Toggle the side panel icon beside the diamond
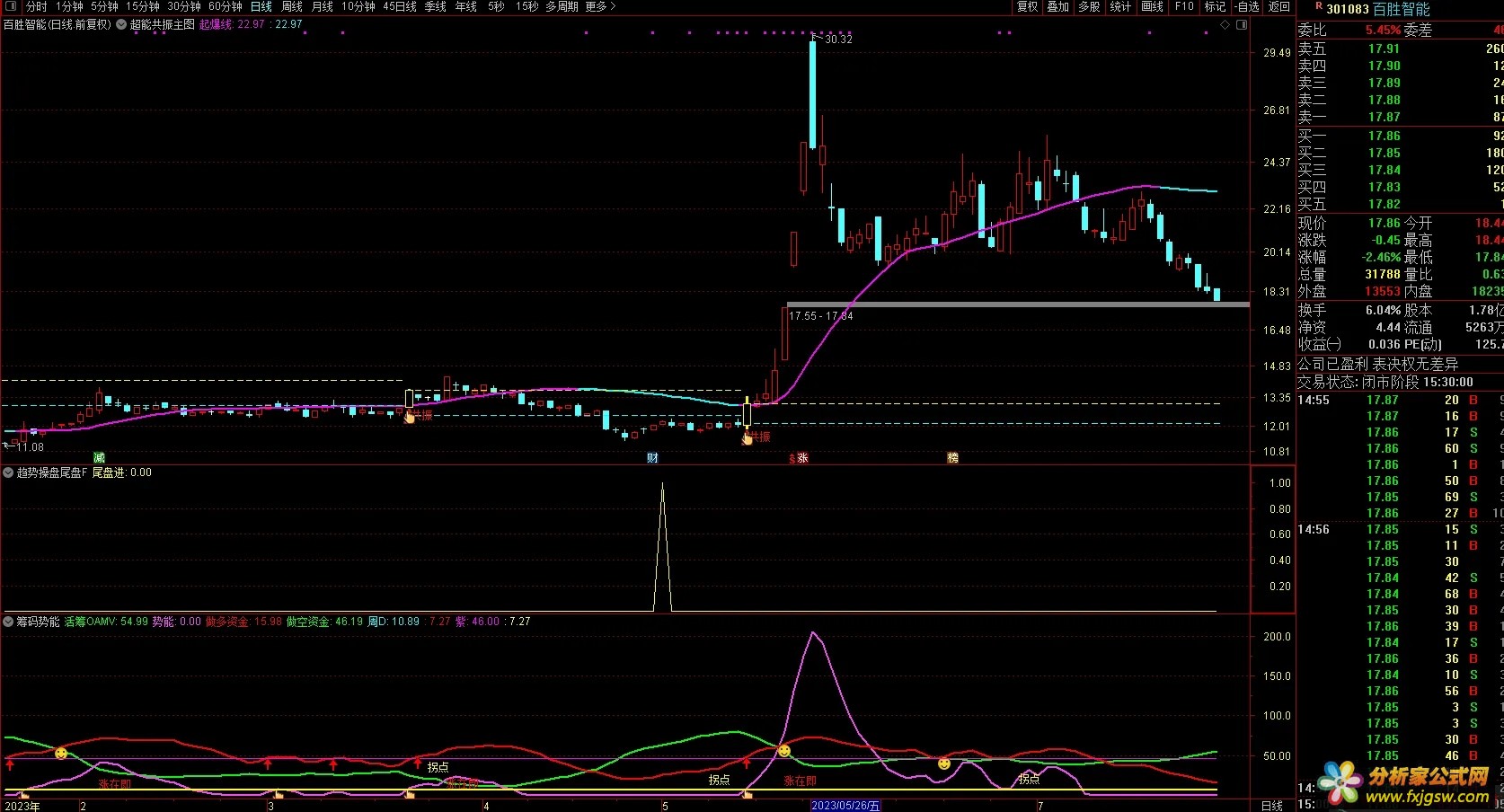This screenshot has height=812, width=1504. pos(1243,25)
